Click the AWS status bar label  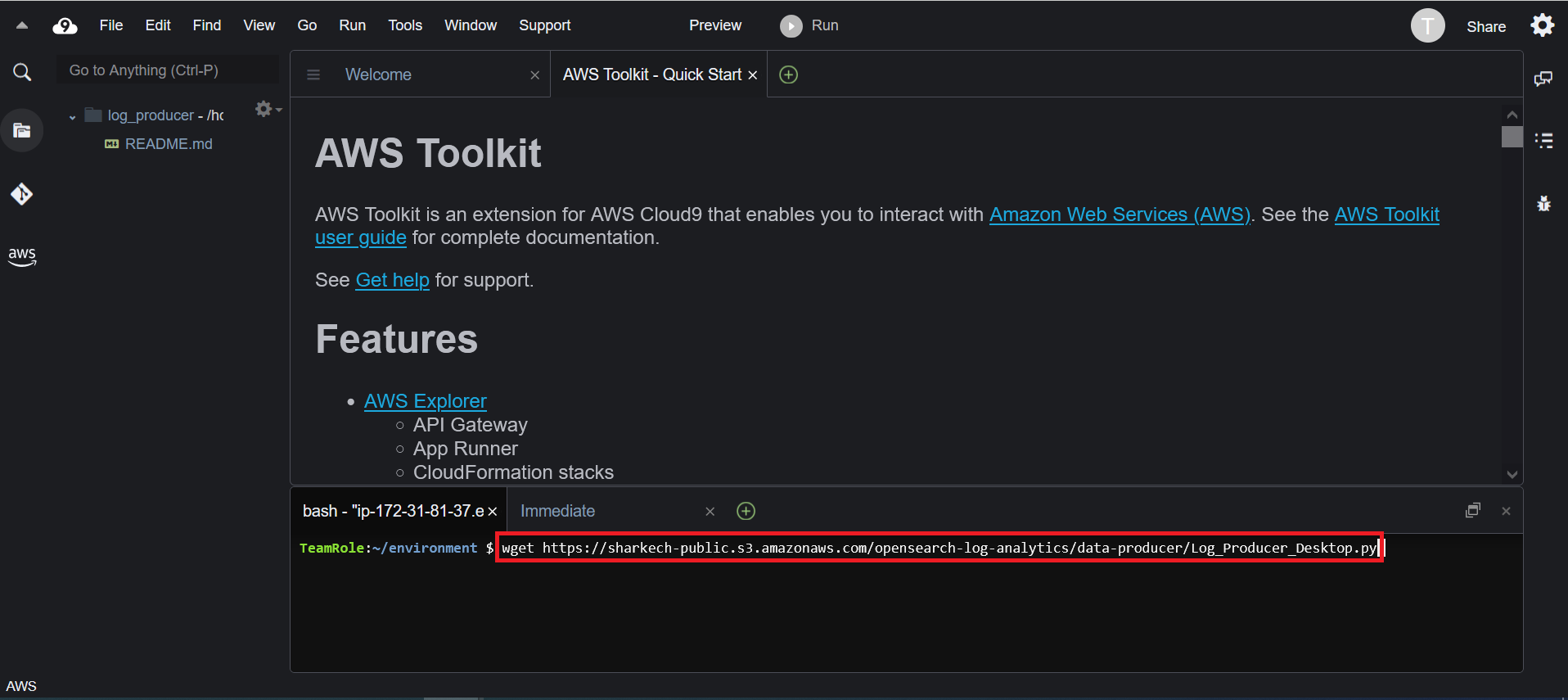point(21,686)
